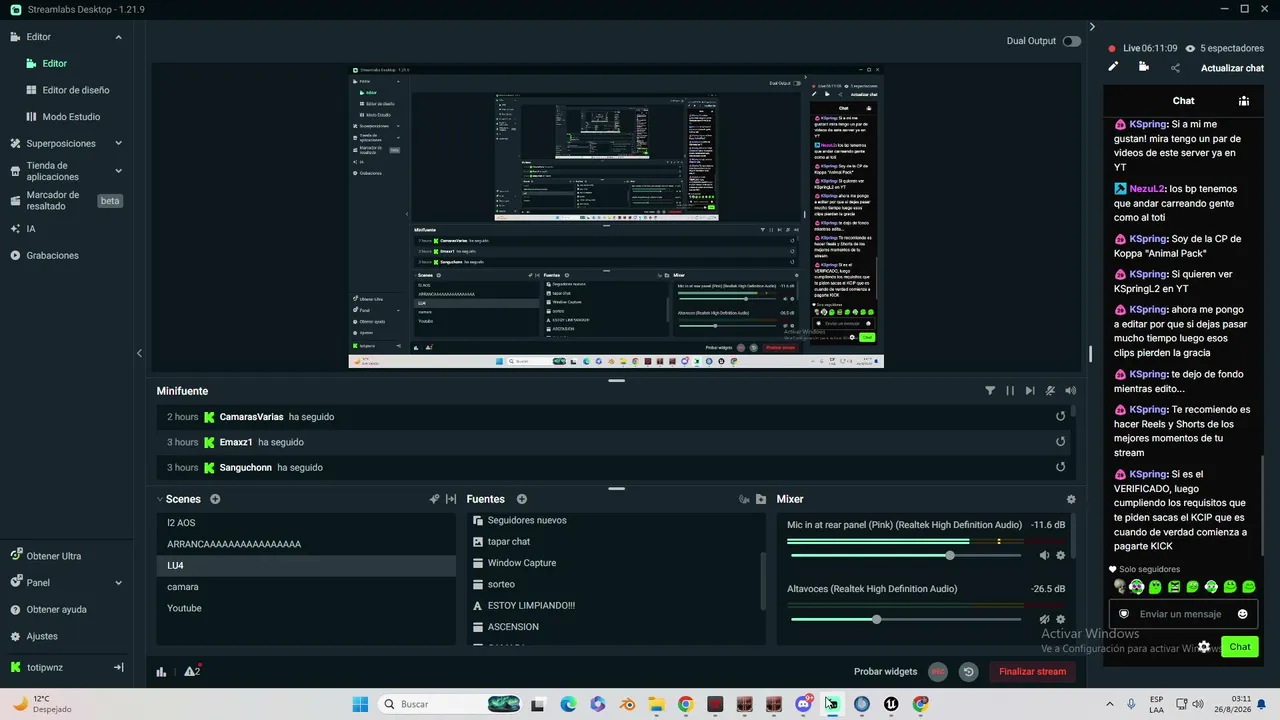
Task: Open Discord from the taskbar
Action: click(x=803, y=704)
